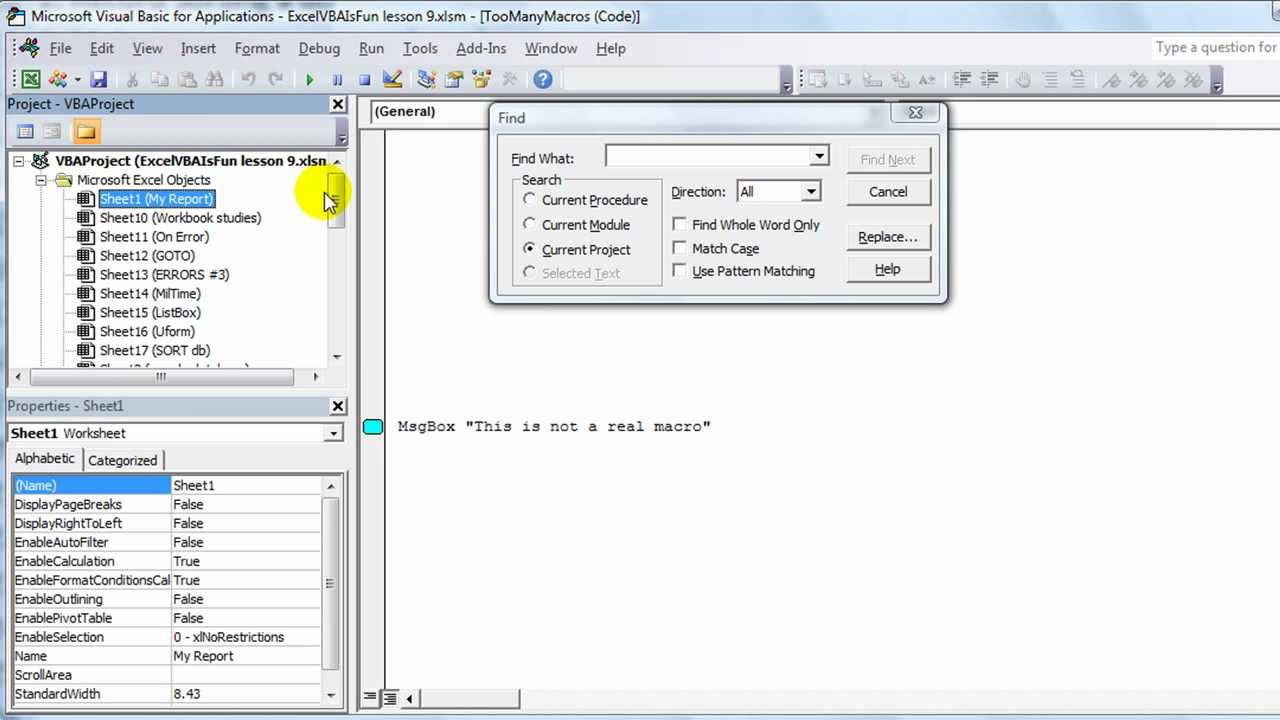Image resolution: width=1280 pixels, height=720 pixels.
Task: Click View Code icon in Project panel
Action: [26, 131]
